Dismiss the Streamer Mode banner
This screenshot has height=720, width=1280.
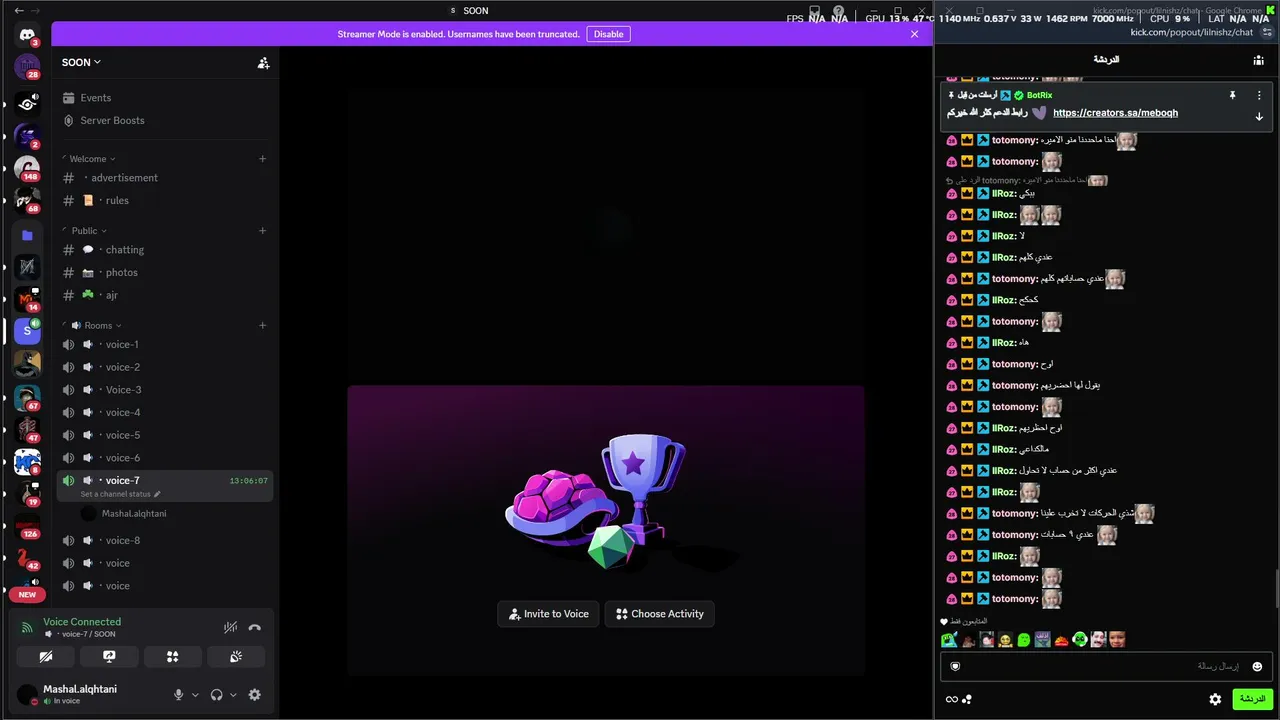tap(914, 34)
